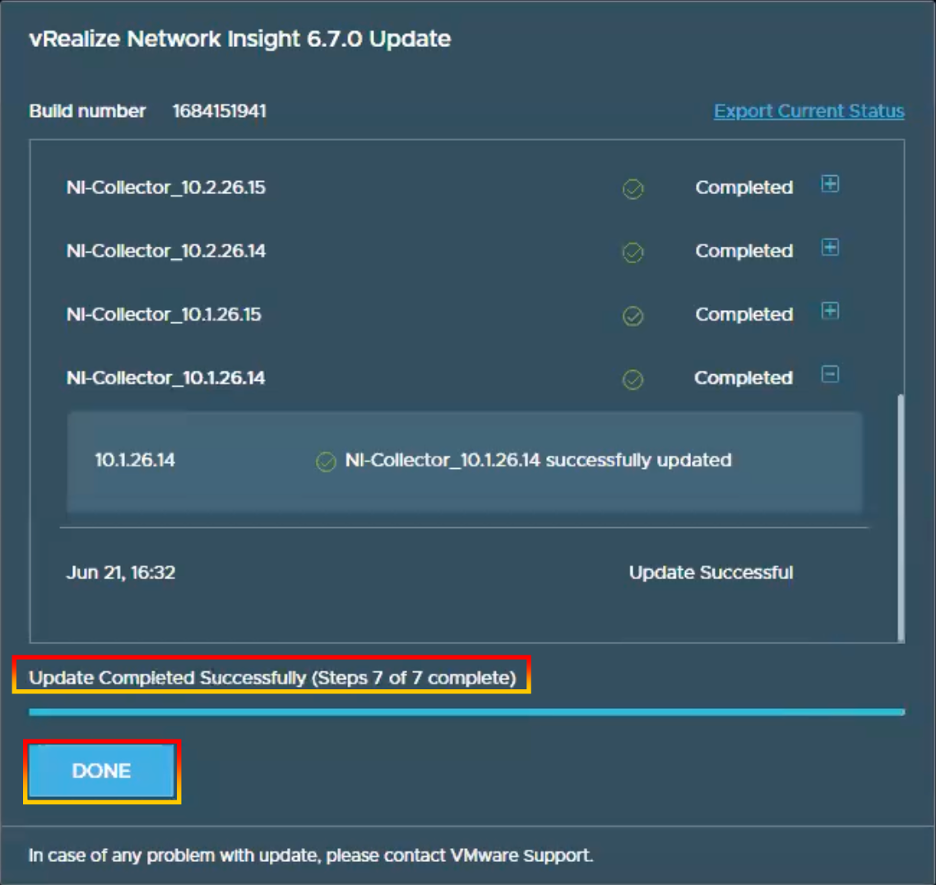This screenshot has height=886, width=936.
Task: Click the 'Update Successful' text
Action: [x=711, y=573]
